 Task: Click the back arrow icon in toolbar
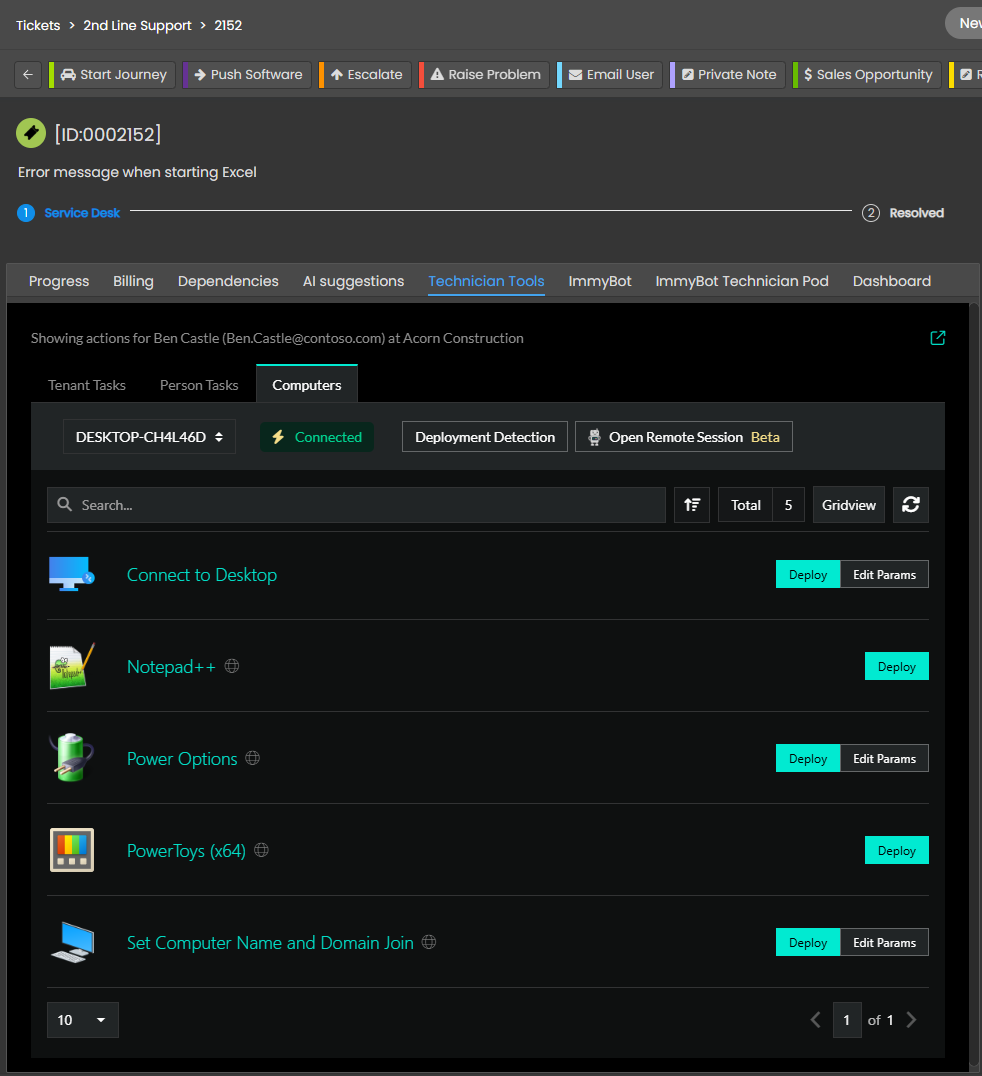[28, 75]
